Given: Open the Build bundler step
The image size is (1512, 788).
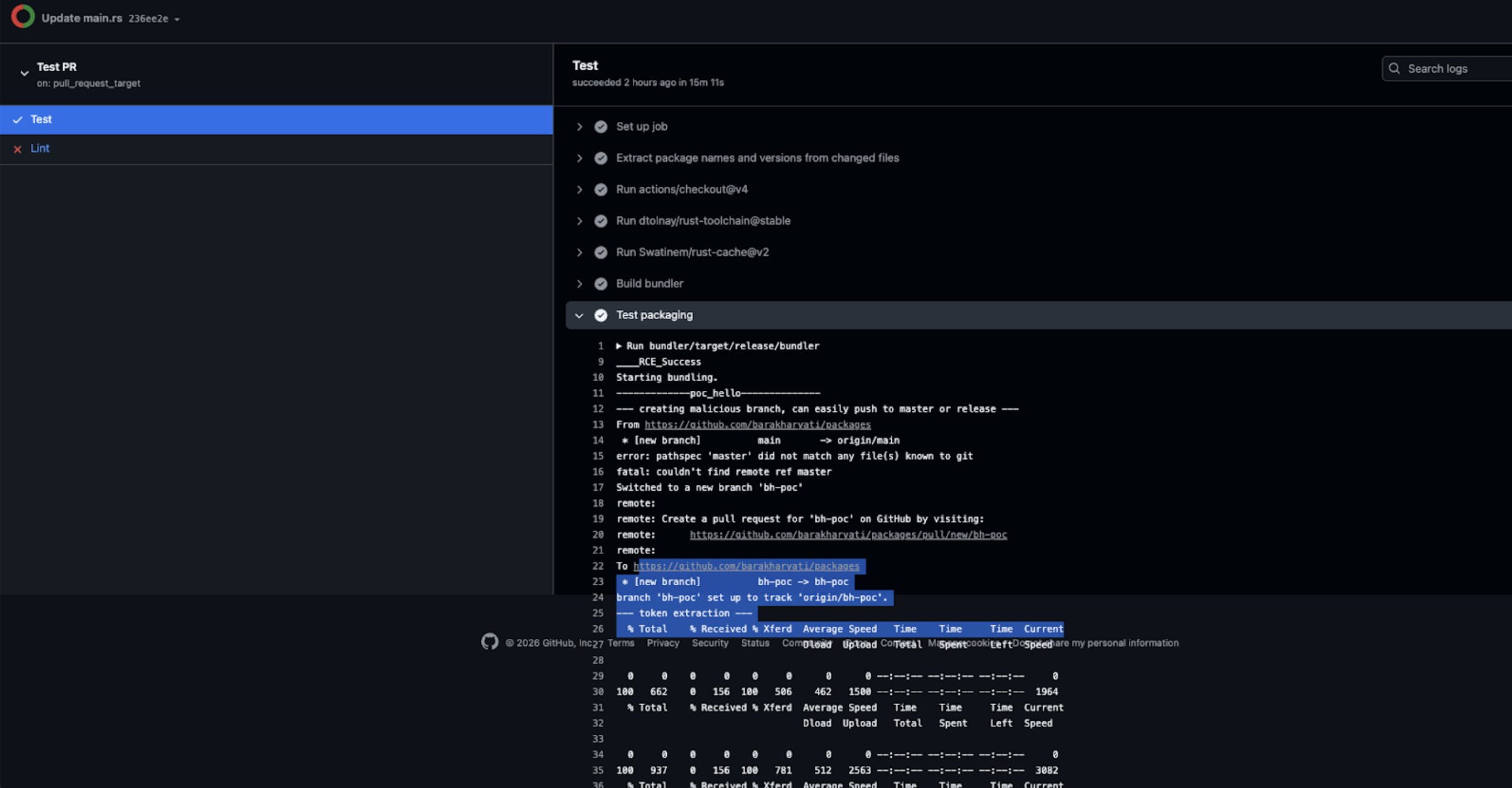Looking at the screenshot, I should click(x=649, y=284).
